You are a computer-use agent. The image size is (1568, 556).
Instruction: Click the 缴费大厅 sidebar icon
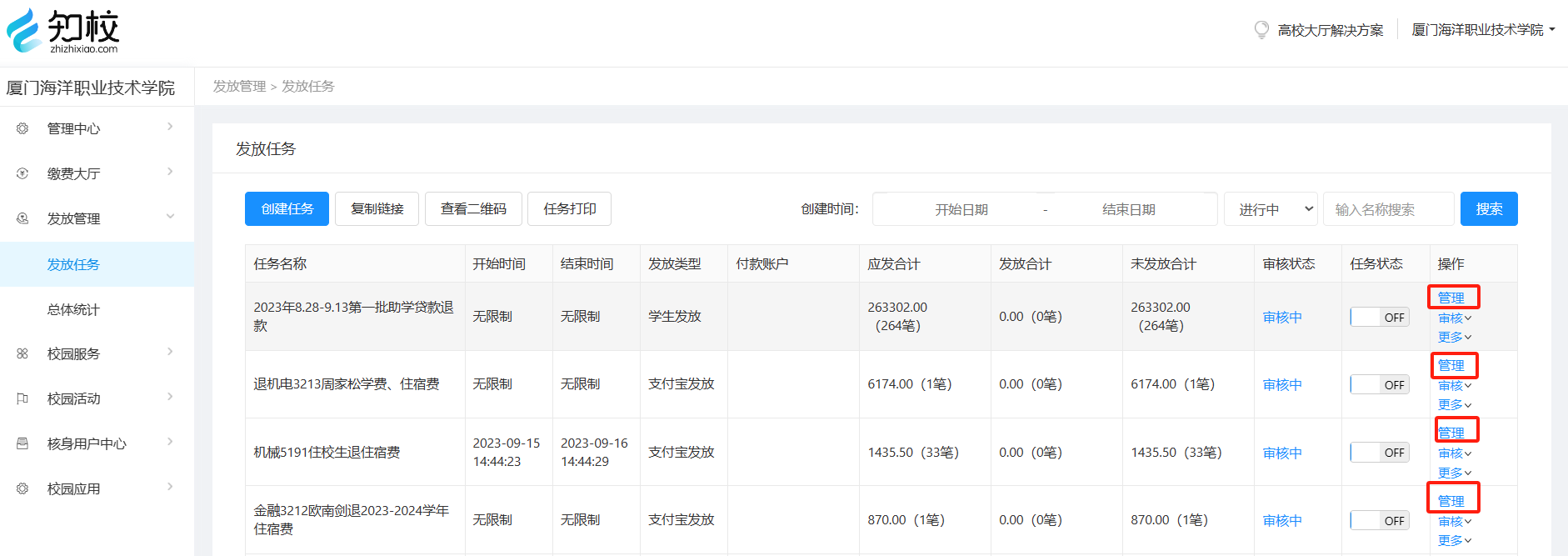click(22, 173)
